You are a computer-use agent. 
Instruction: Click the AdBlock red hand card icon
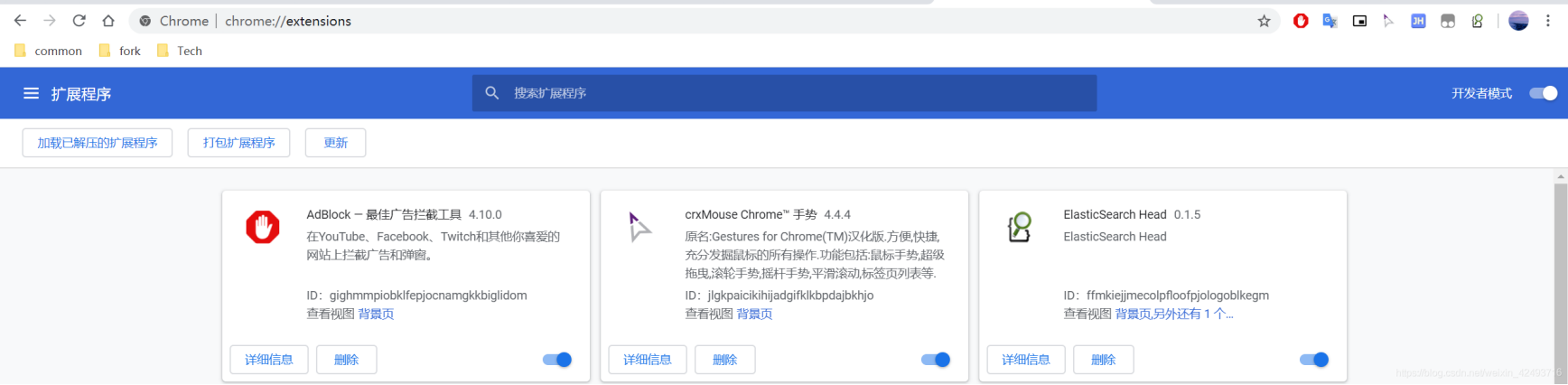tap(263, 227)
